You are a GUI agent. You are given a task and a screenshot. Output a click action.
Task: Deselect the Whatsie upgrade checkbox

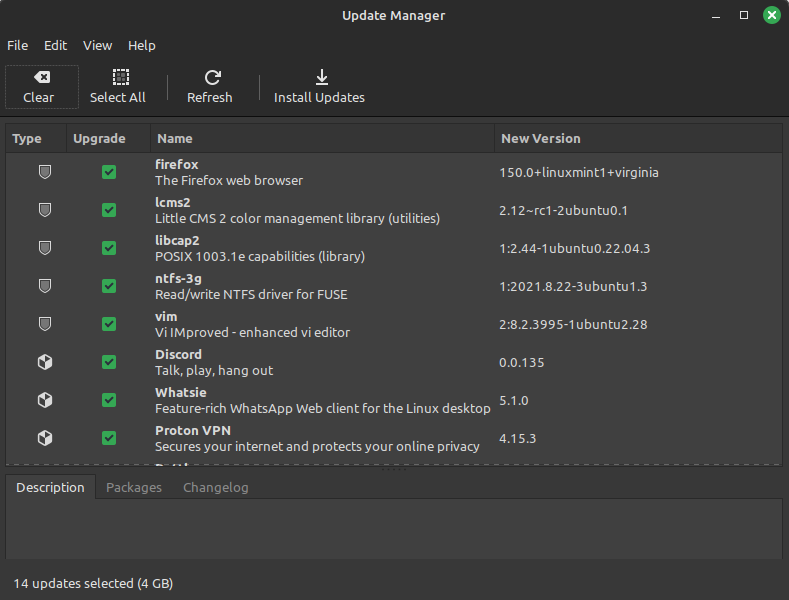click(109, 400)
